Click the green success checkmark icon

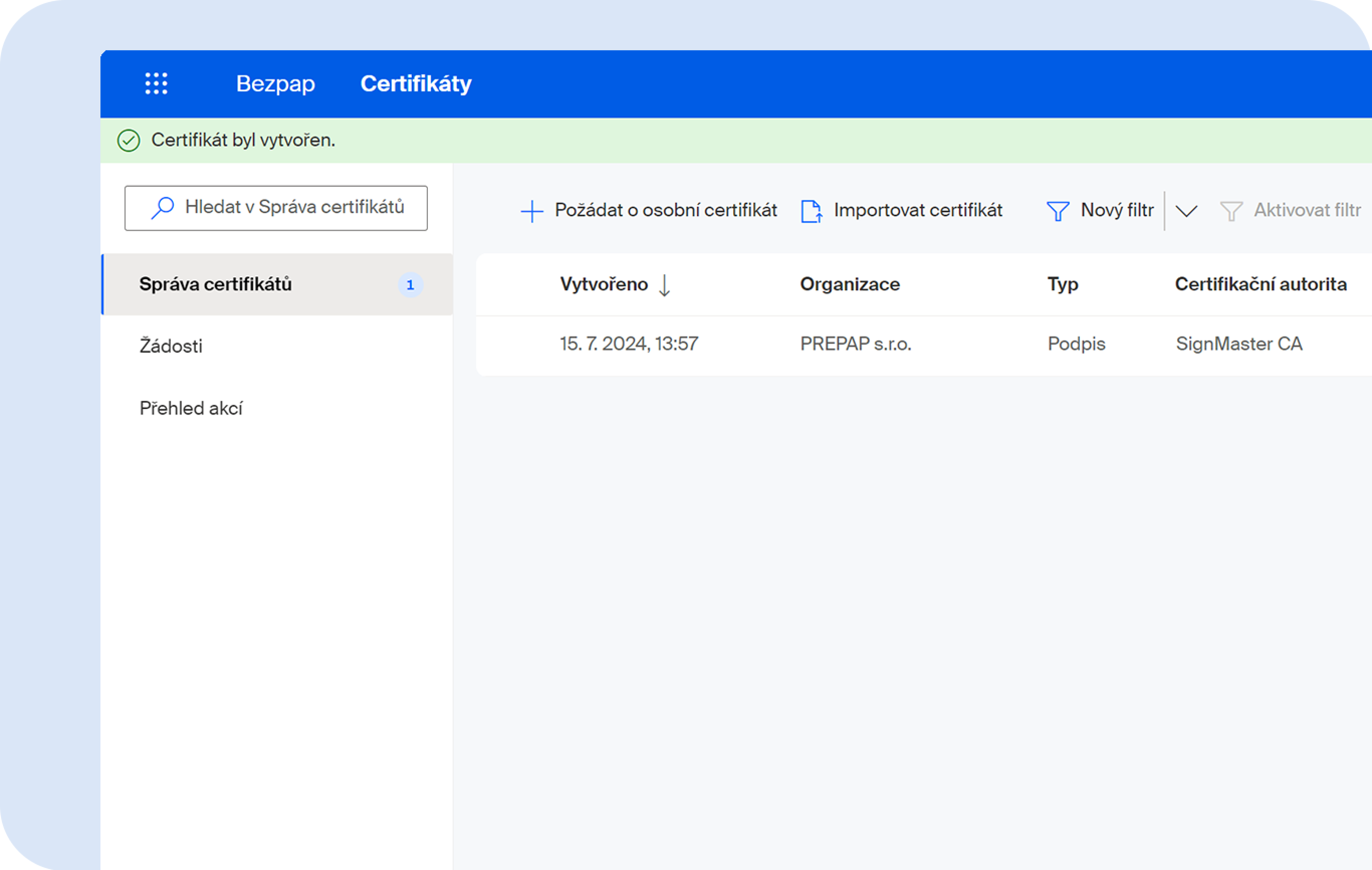[129, 140]
